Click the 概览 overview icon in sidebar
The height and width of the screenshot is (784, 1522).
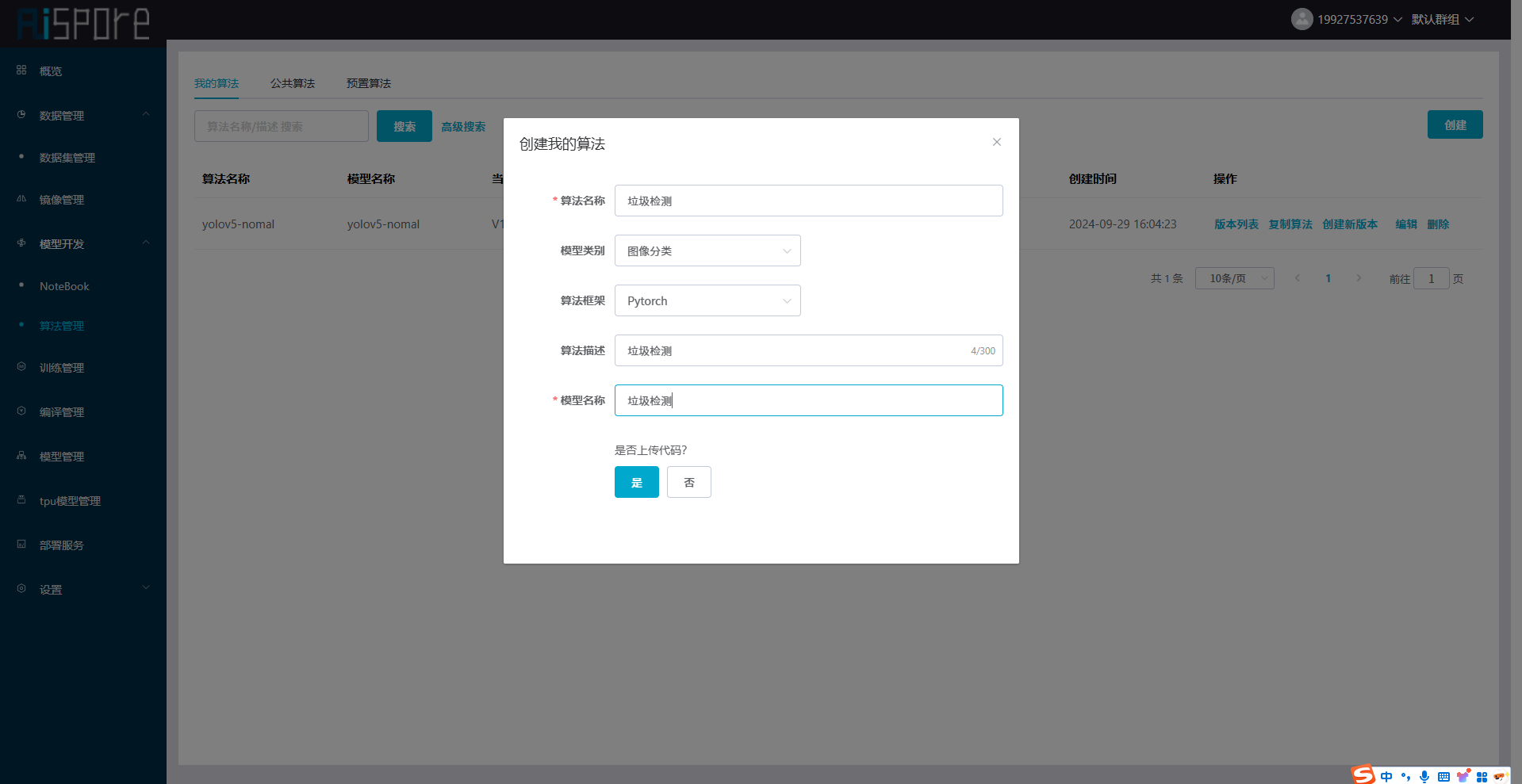(21, 71)
